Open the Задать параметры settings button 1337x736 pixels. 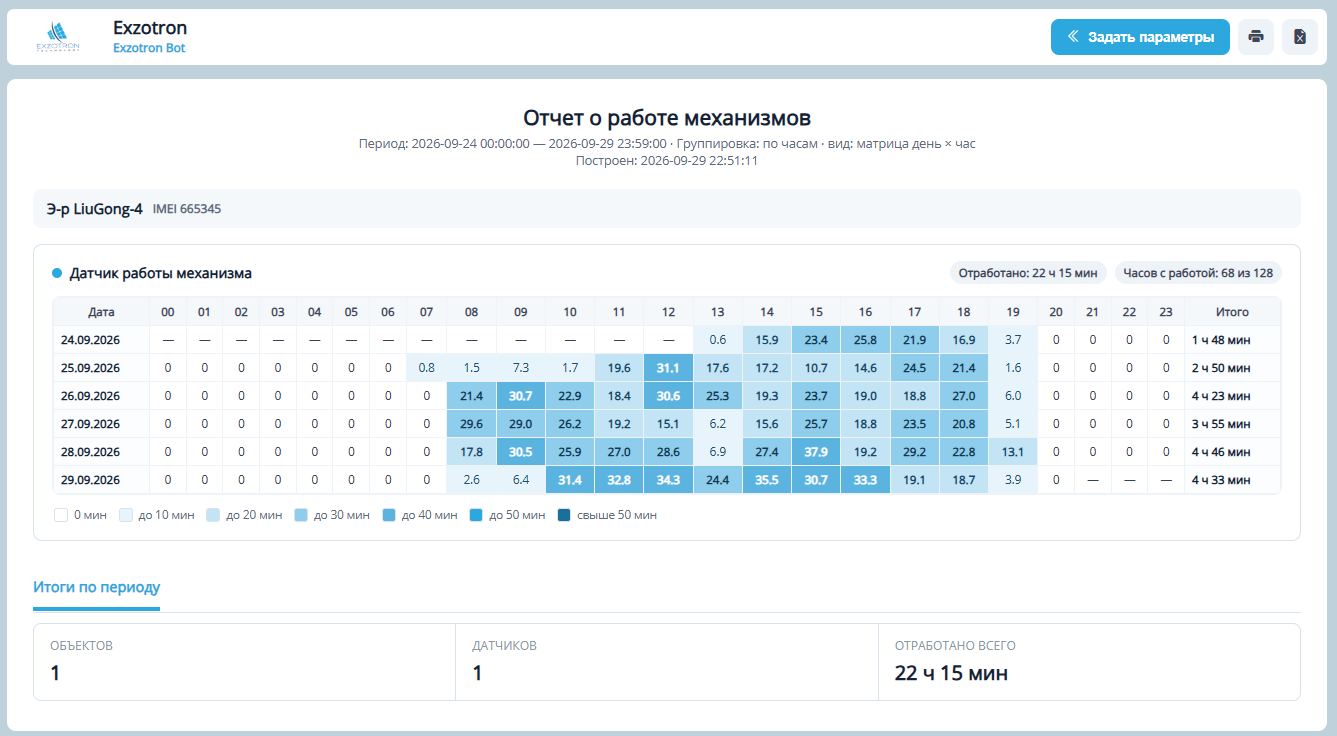(1140, 37)
